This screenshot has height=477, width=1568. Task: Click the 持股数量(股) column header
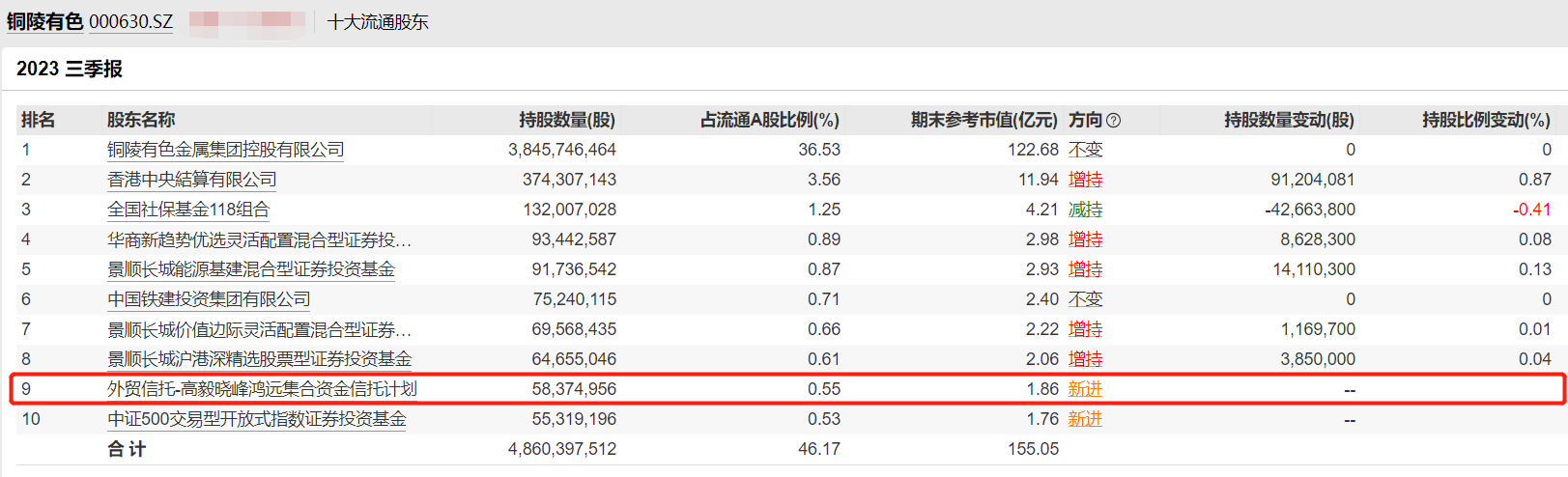point(567,120)
